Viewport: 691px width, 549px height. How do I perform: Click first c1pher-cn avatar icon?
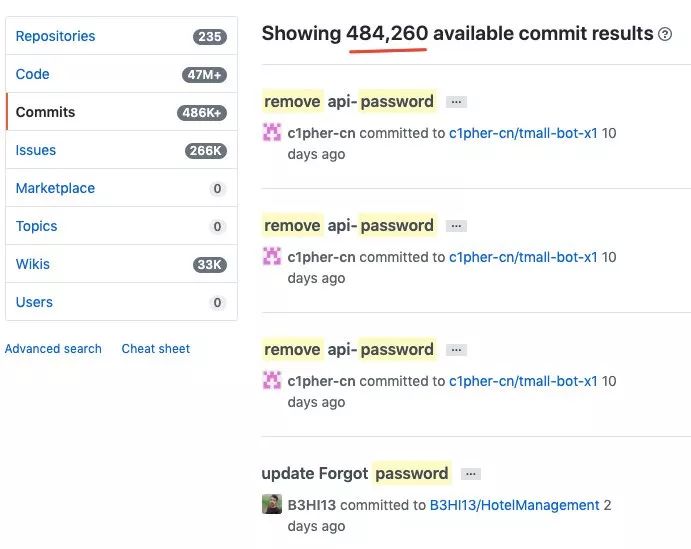pos(272,132)
